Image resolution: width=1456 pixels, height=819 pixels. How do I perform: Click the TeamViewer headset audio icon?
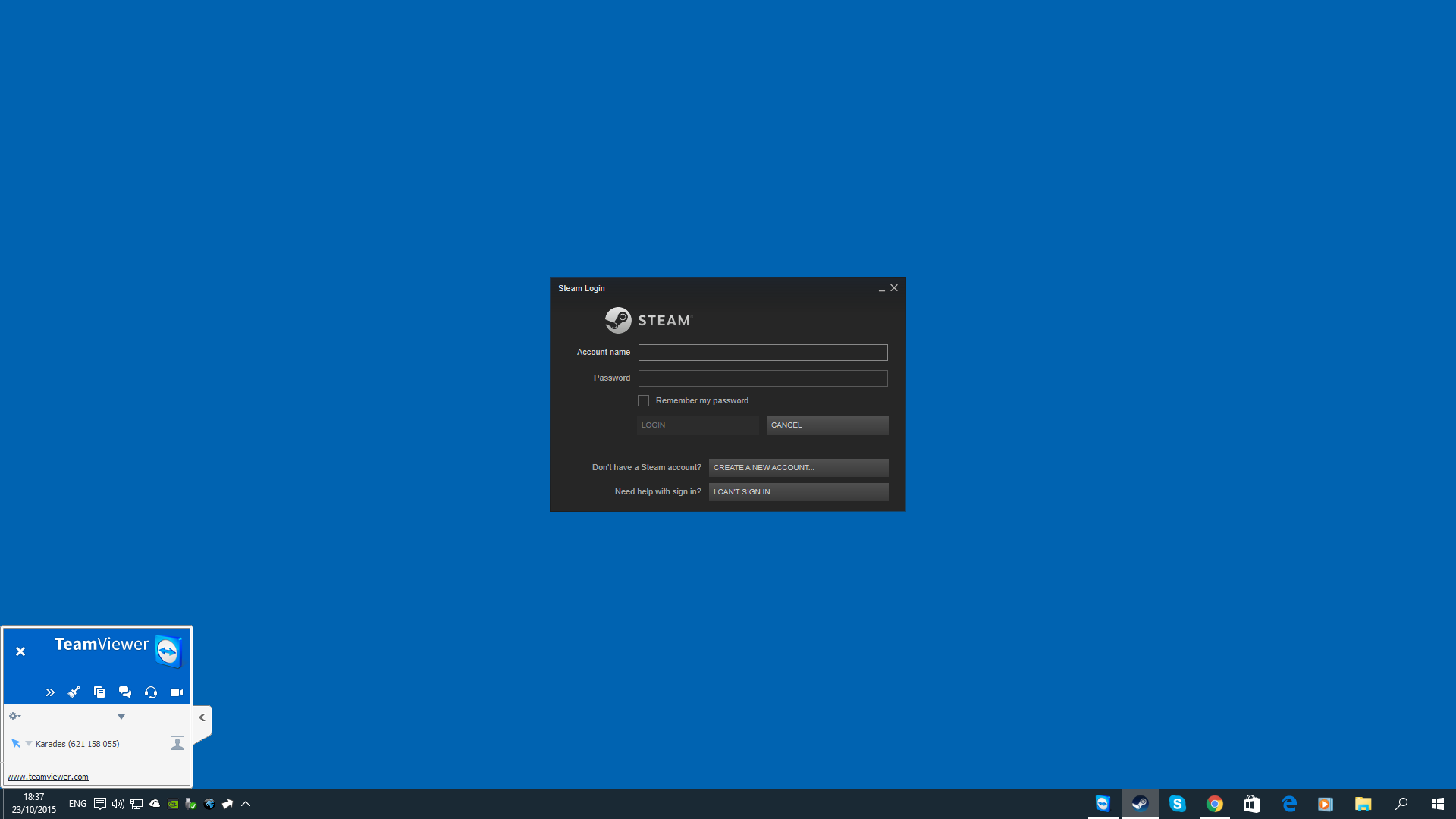(x=151, y=692)
